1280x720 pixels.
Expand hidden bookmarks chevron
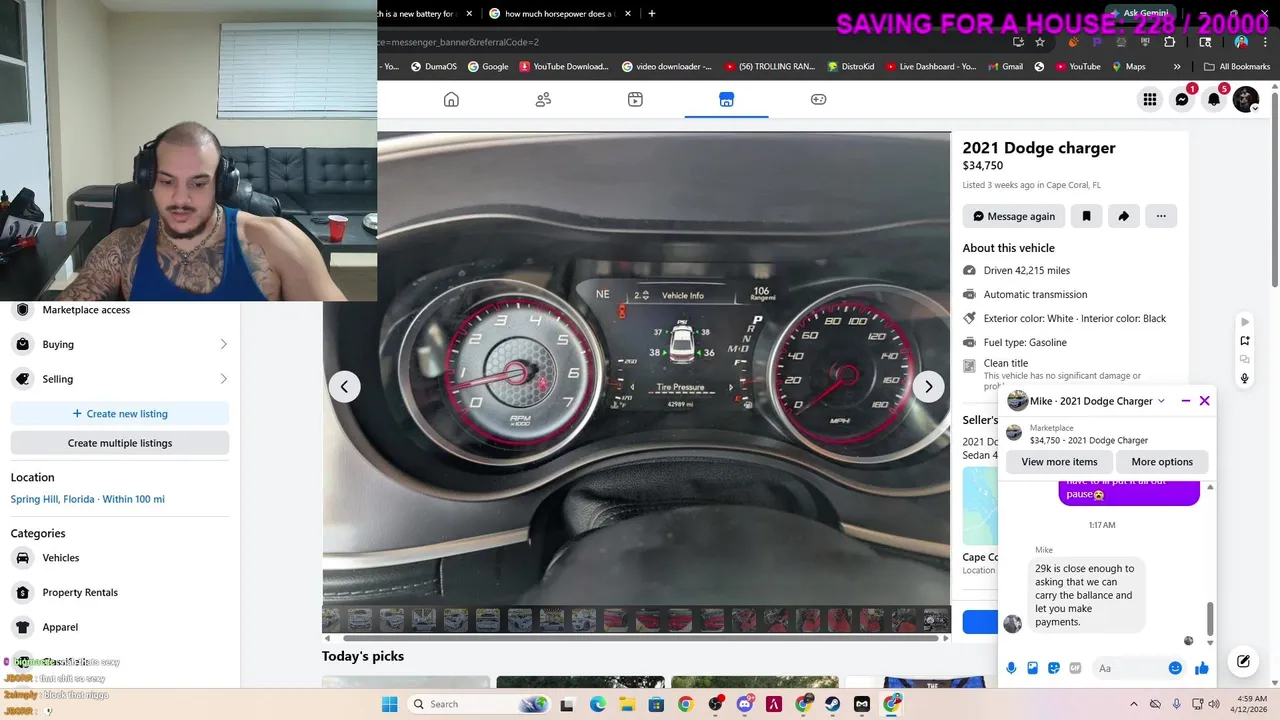tap(1177, 67)
